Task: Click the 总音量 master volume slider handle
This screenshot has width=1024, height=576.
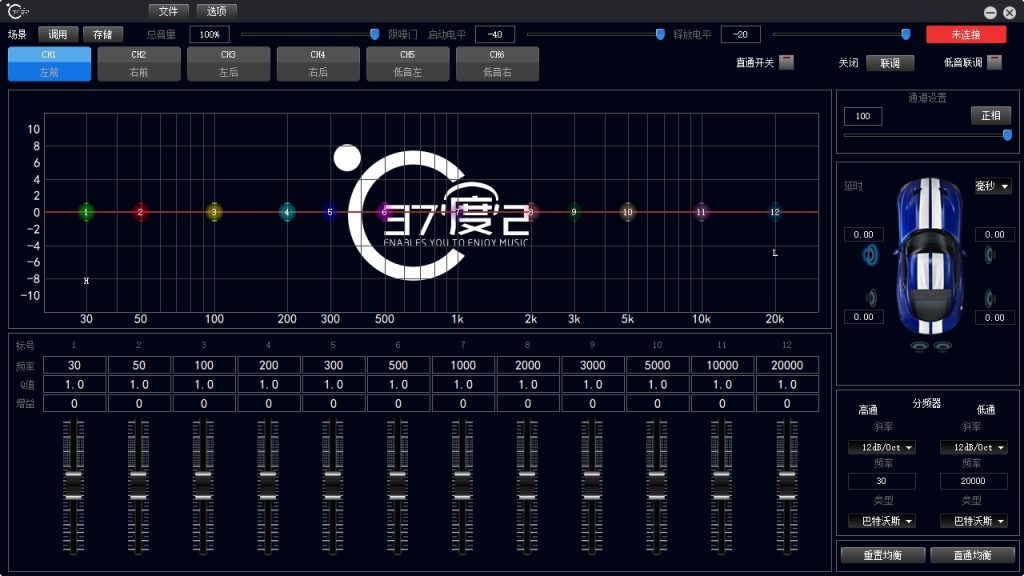Action: 374,34
